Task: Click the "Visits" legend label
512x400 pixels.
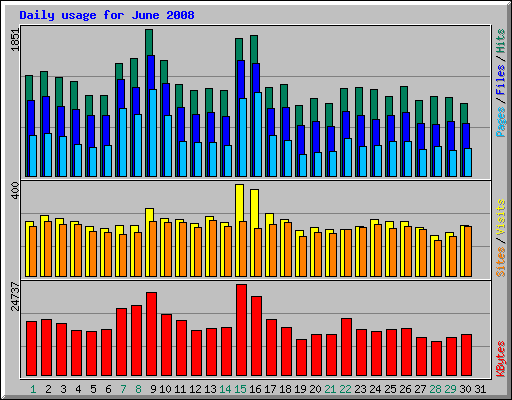Action: (500, 218)
